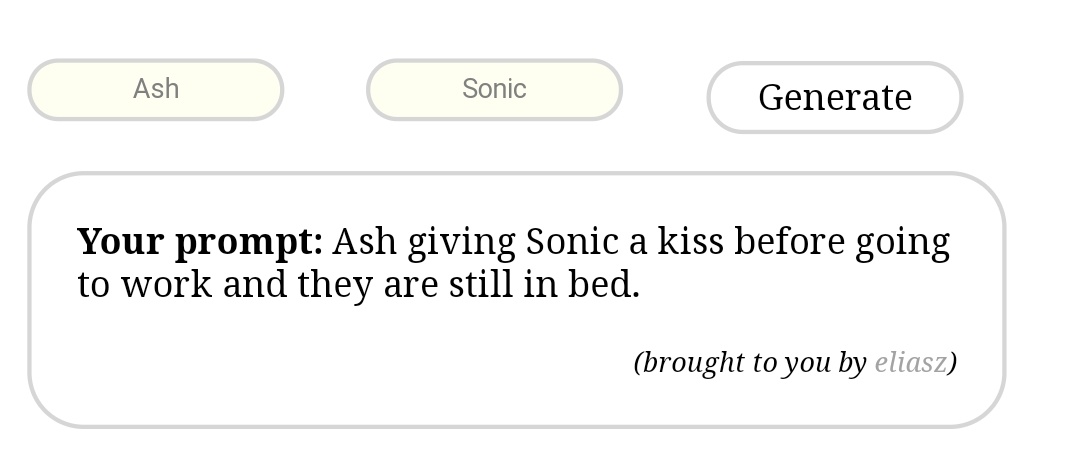Generate a new prompt
Screen dimensions: 1080x469
(834, 98)
